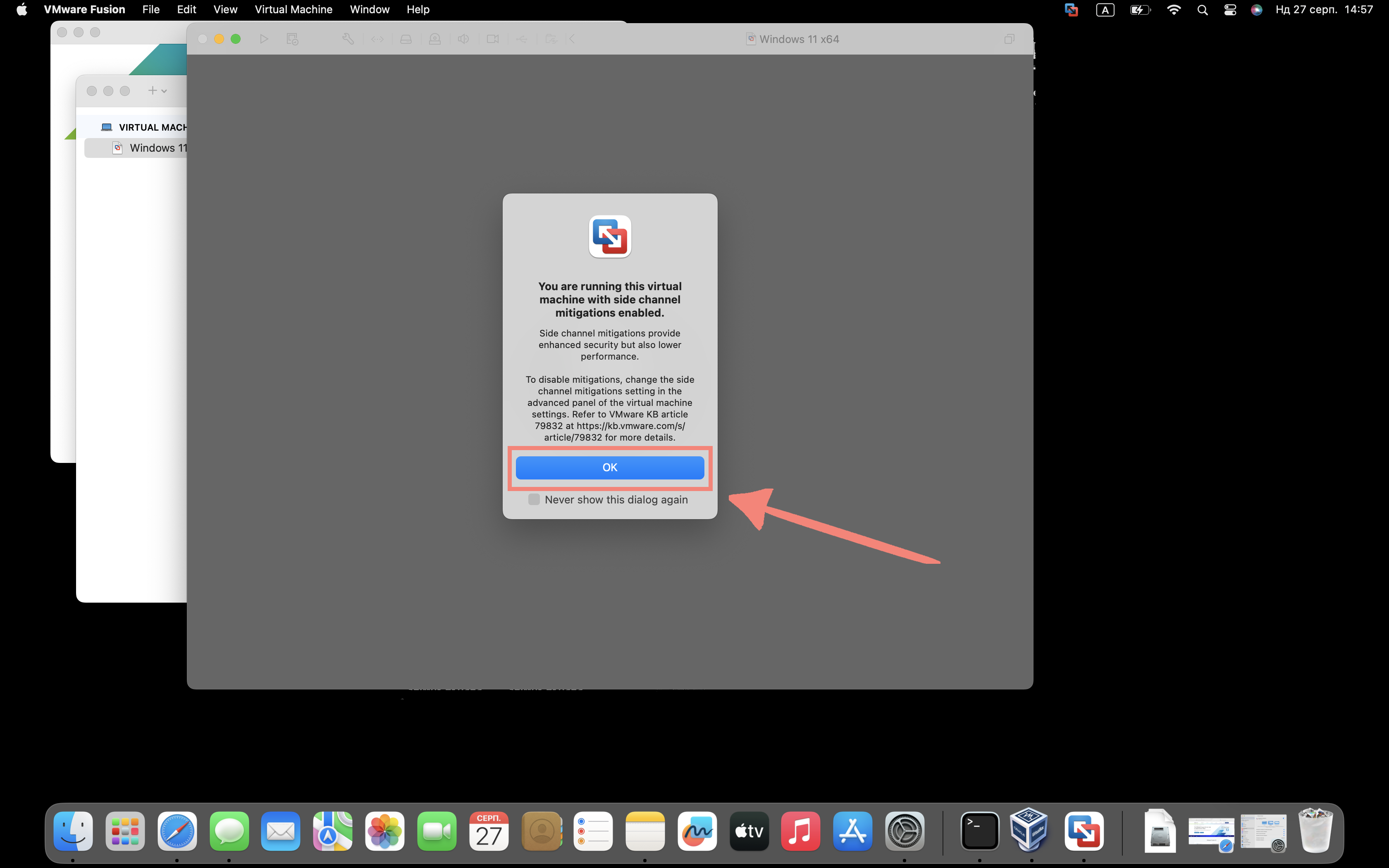The width and height of the screenshot is (1389, 868).
Task: Open Contacts from the Dock
Action: (x=541, y=831)
